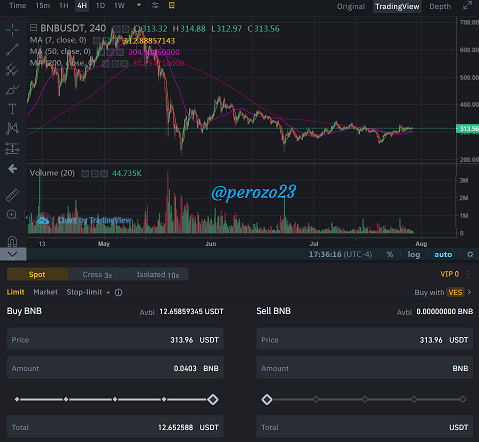This screenshot has height=442, width=479.
Task: Click the TradingView logo on chart
Action: point(43,220)
